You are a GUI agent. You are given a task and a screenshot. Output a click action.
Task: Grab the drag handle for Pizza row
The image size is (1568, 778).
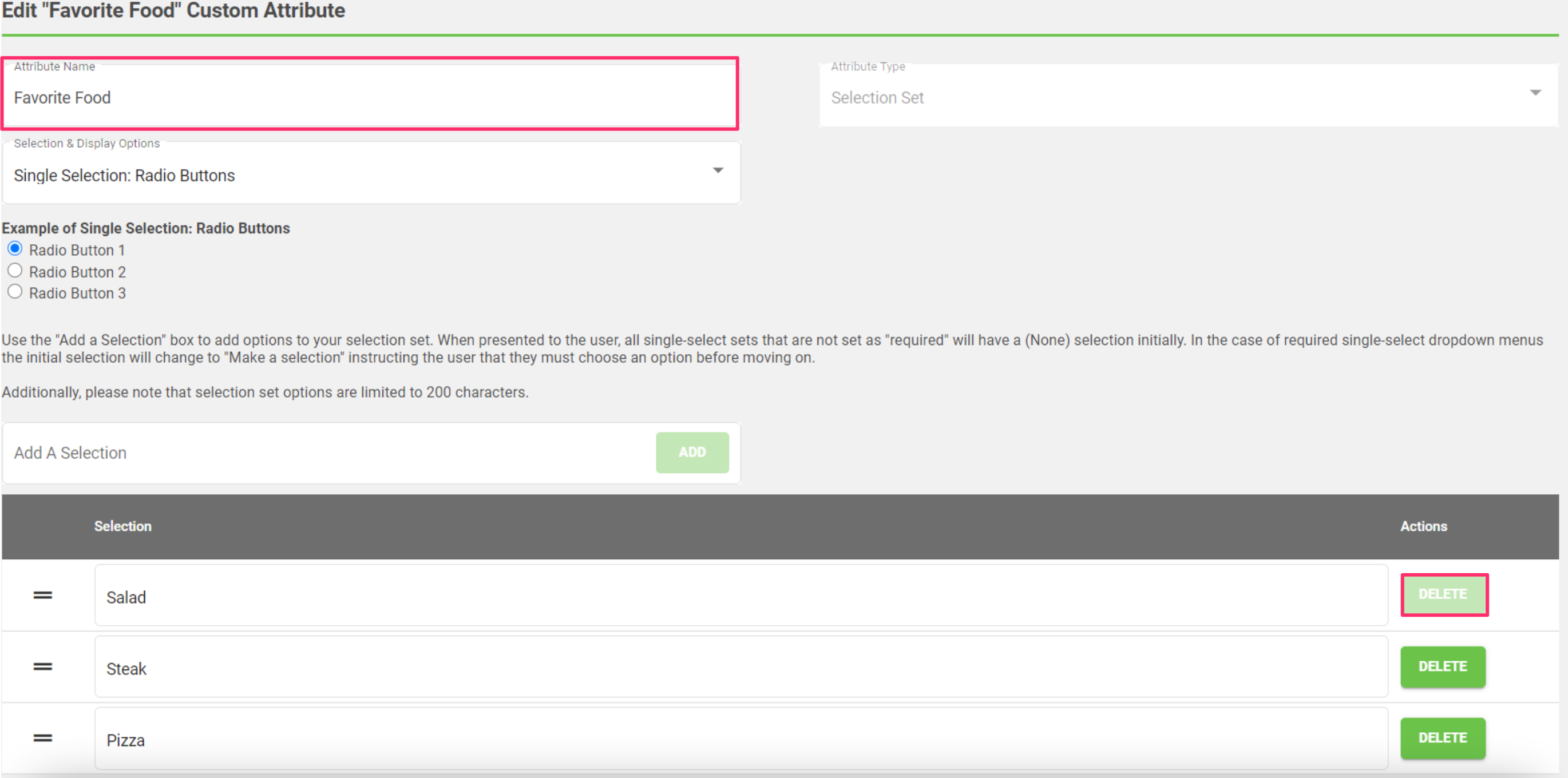pyautogui.click(x=42, y=738)
